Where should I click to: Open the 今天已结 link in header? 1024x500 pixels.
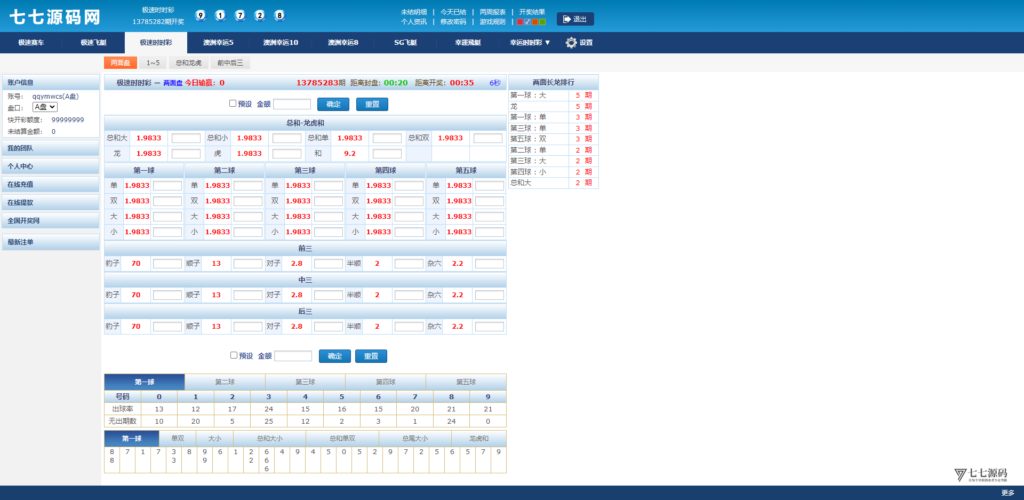pos(453,12)
